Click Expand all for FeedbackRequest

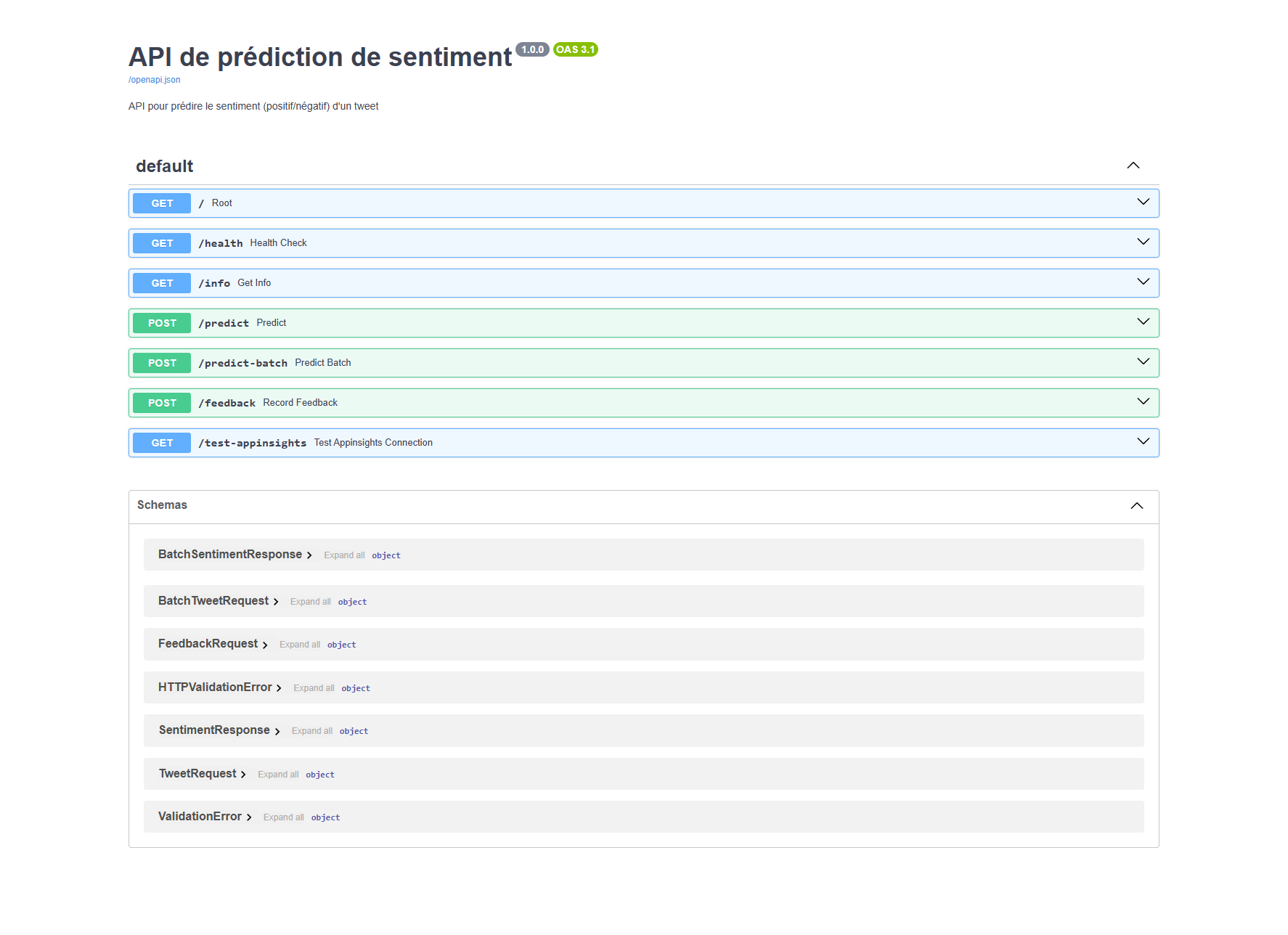300,645
